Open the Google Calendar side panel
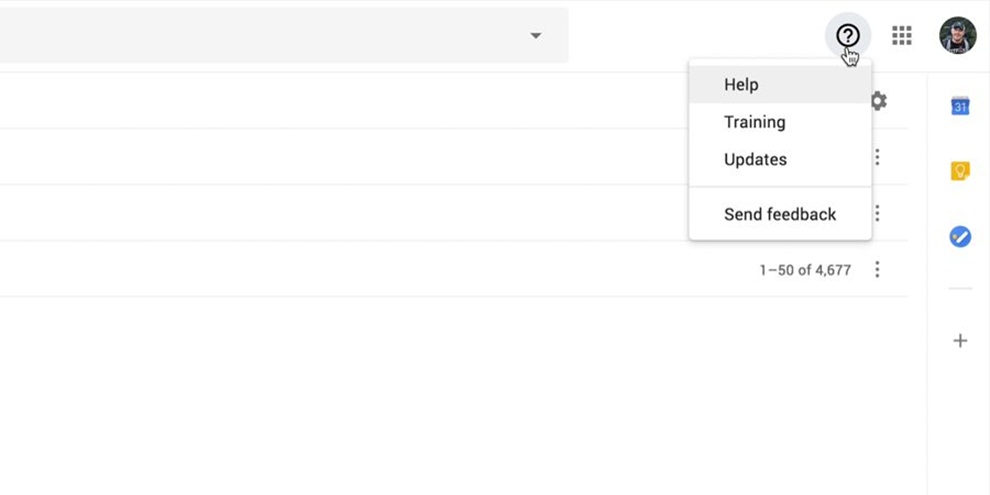990x495 pixels. point(960,106)
